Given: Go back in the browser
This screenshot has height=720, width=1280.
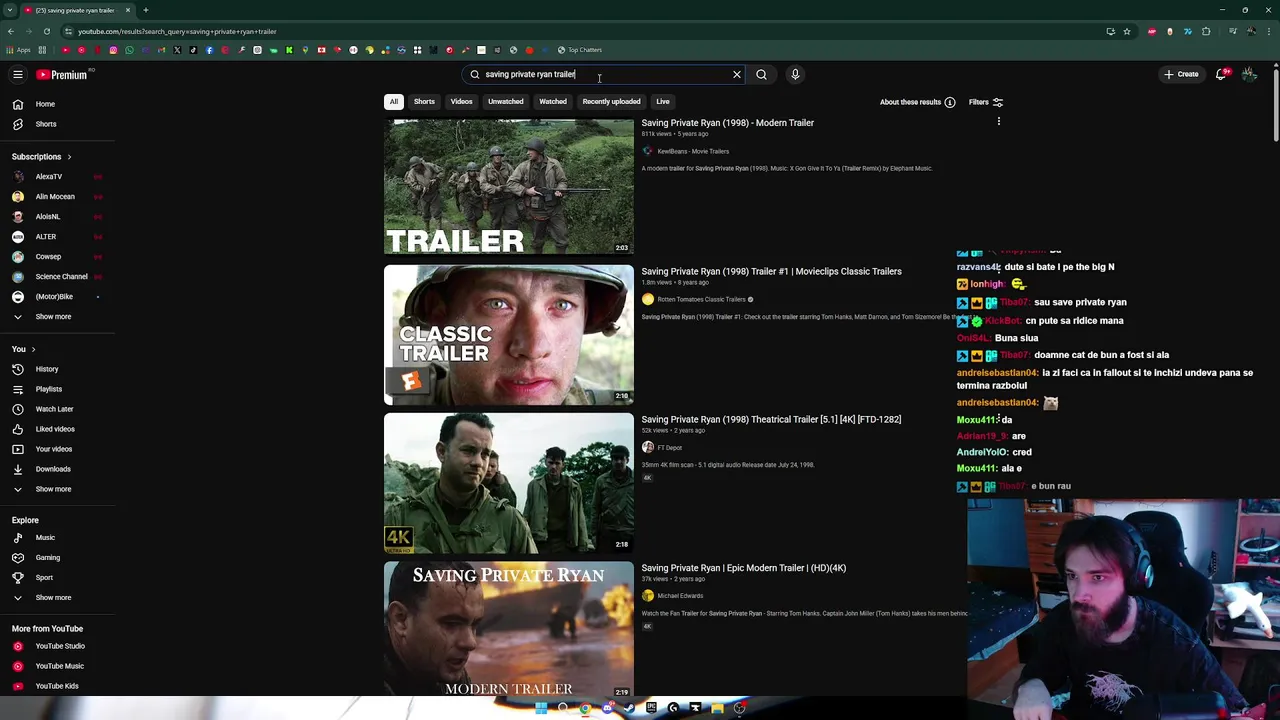Looking at the screenshot, I should point(11,31).
